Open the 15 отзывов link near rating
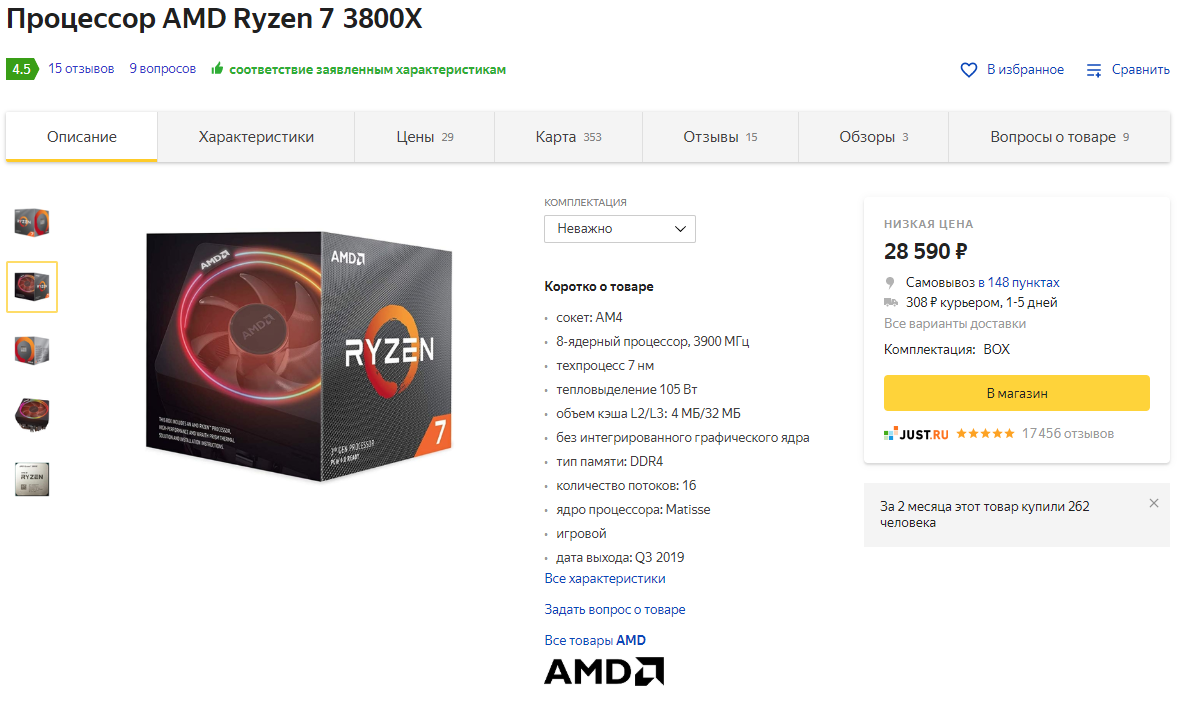The image size is (1192, 707). (81, 68)
